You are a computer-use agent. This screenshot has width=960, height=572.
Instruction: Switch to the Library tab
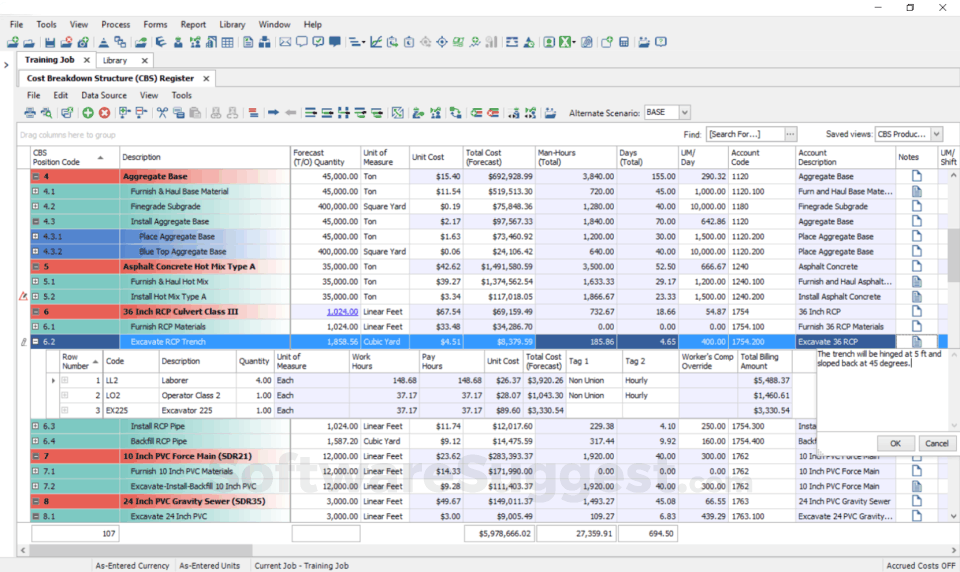(115, 60)
